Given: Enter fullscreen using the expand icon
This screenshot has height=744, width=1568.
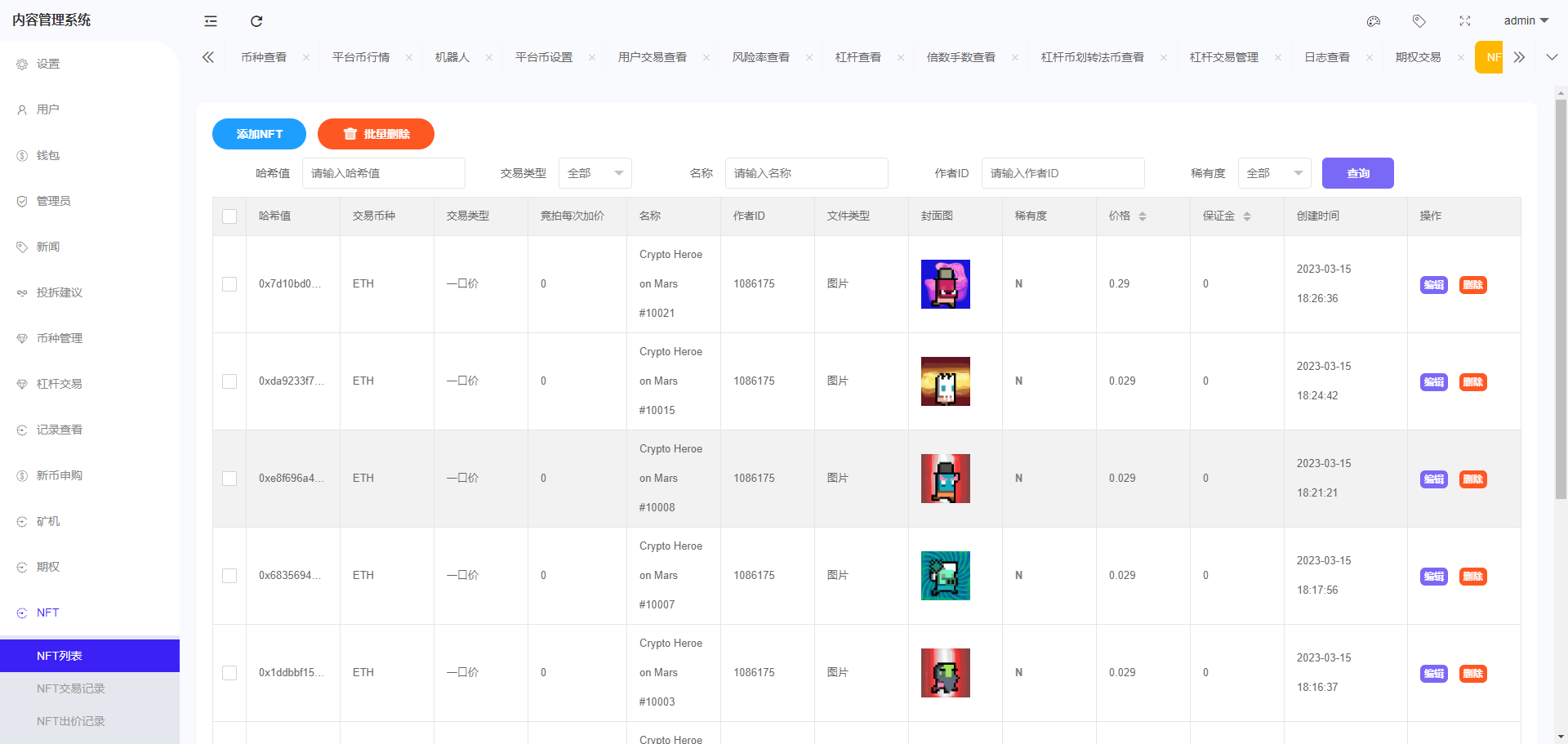Looking at the screenshot, I should pos(1464,21).
